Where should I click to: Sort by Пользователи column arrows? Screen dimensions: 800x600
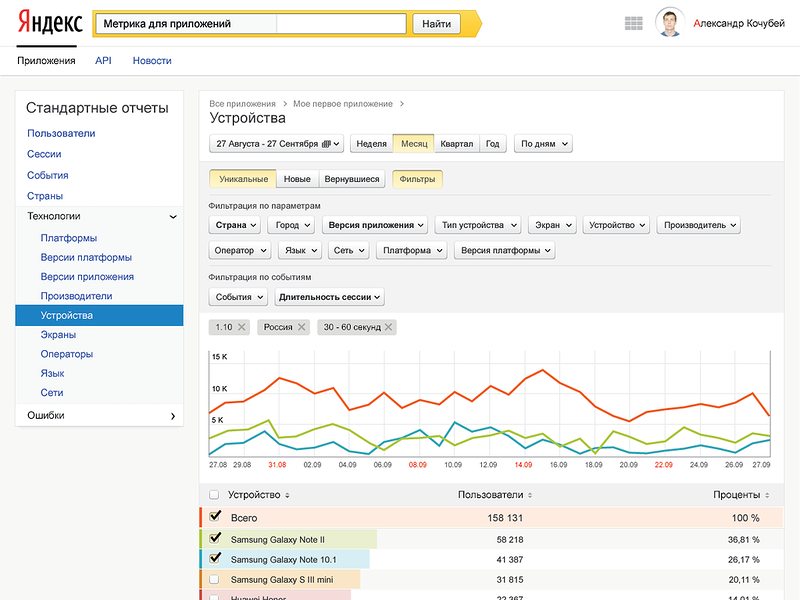tap(530, 495)
